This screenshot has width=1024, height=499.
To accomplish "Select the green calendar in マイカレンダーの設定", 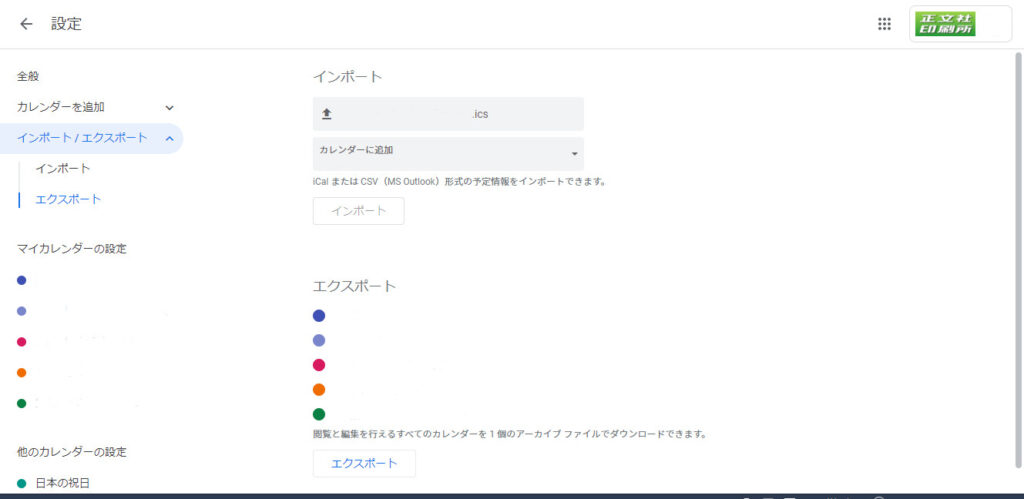I will click(x=22, y=404).
